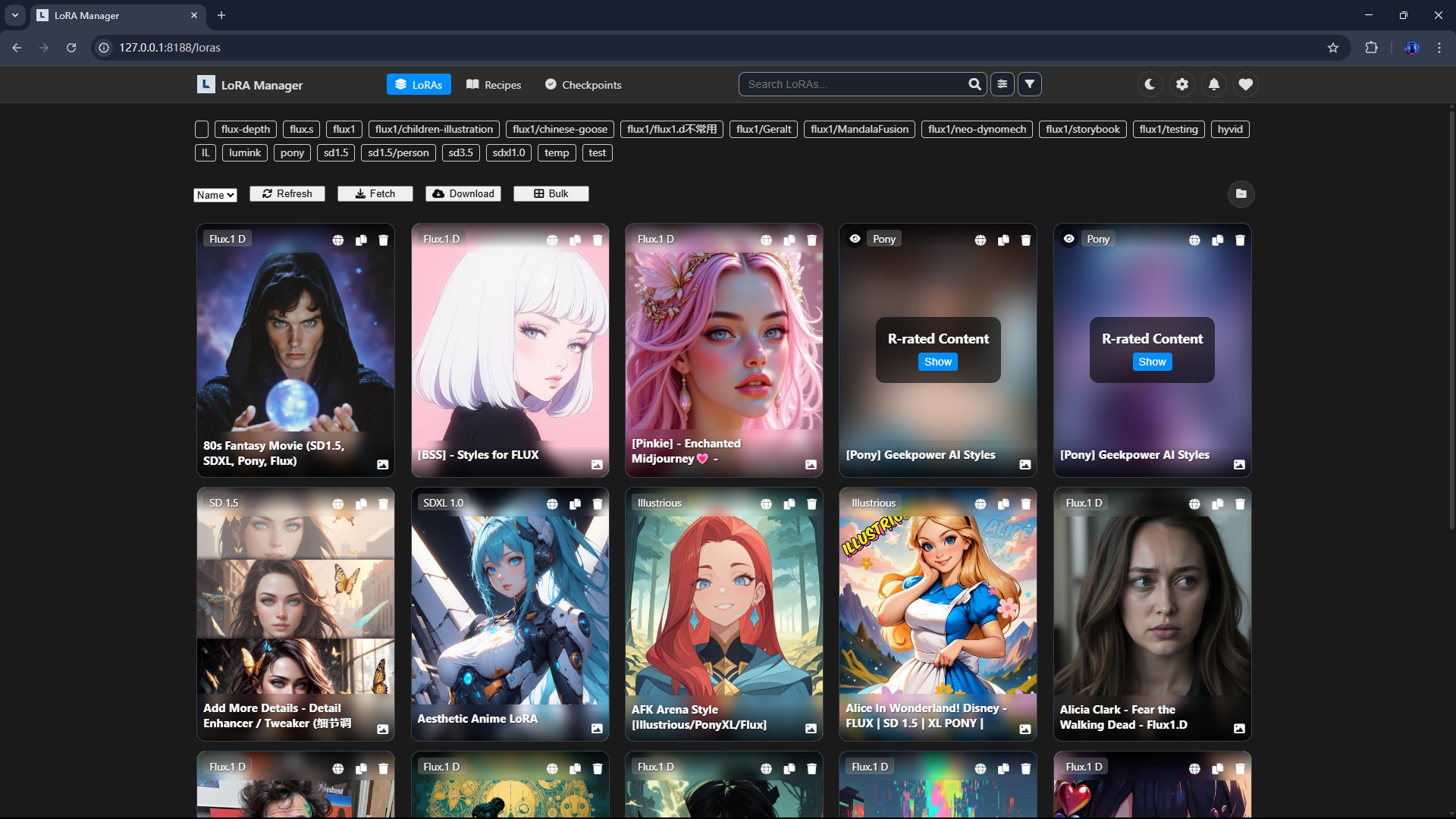Toggle folder view button at right
The height and width of the screenshot is (819, 1456).
1241,194
